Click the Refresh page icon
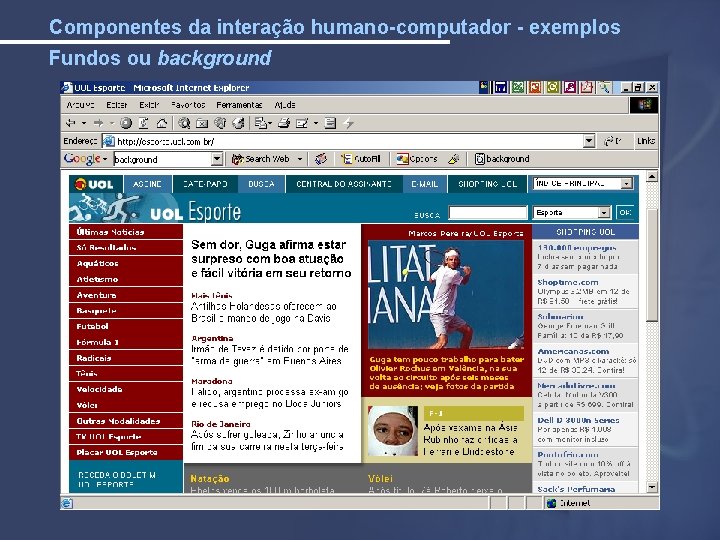Image resolution: width=720 pixels, height=540 pixels. pos(144,123)
